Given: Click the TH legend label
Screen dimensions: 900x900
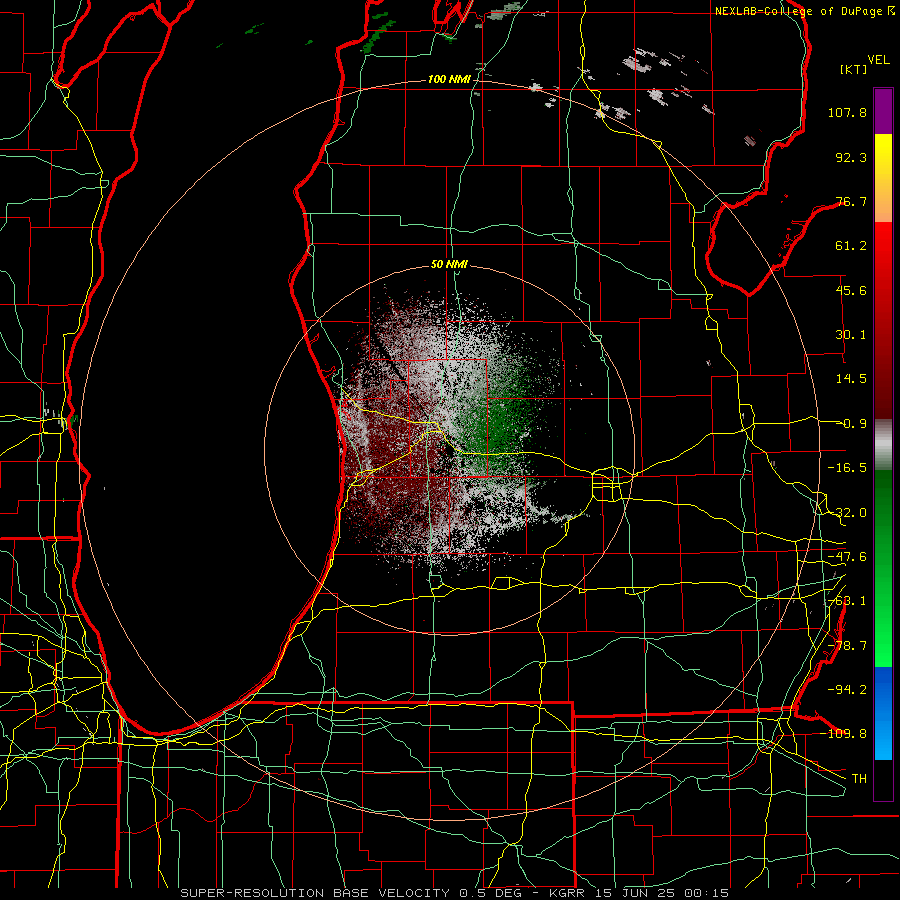Looking at the screenshot, I should [859, 778].
